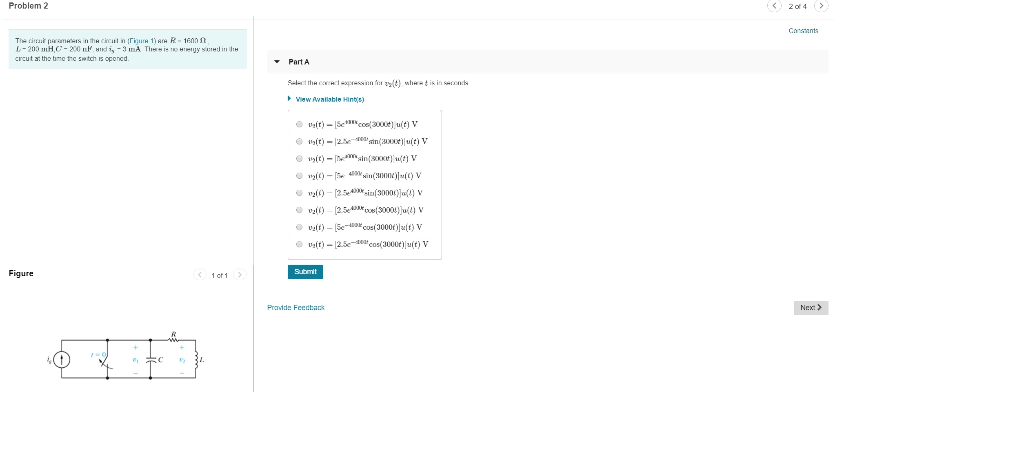Click the Next button

810,307
